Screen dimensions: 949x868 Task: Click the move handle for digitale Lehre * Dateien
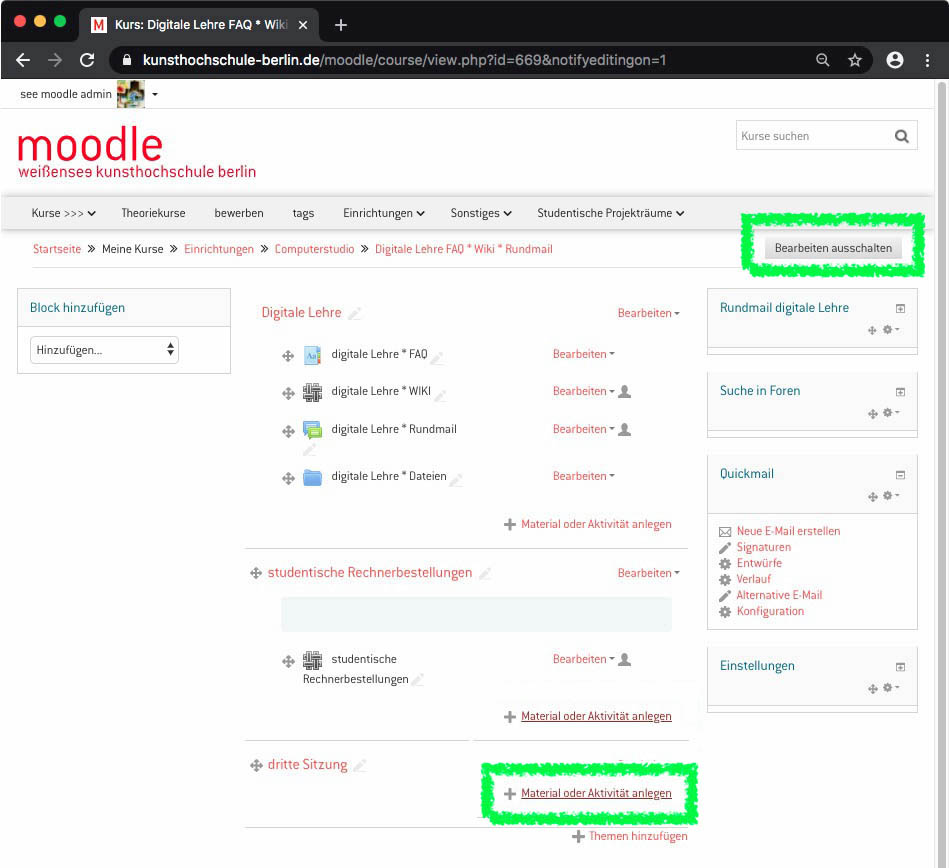click(x=288, y=478)
